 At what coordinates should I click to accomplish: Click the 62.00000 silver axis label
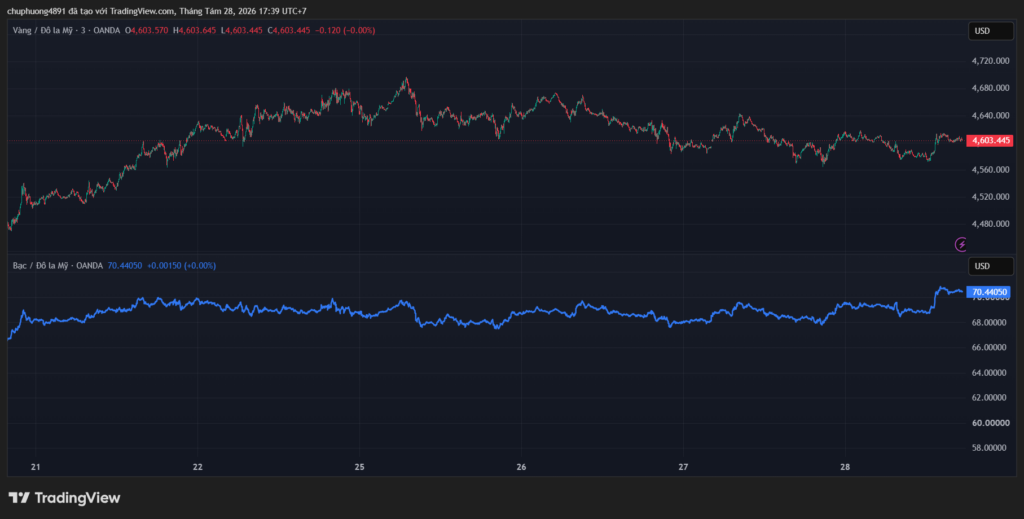pos(990,398)
